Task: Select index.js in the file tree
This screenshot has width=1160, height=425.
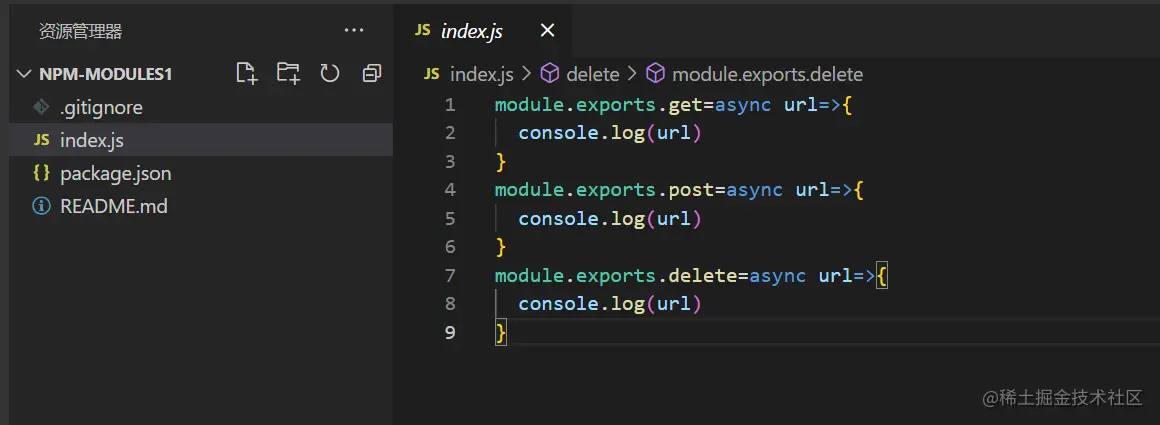Action: (92, 140)
